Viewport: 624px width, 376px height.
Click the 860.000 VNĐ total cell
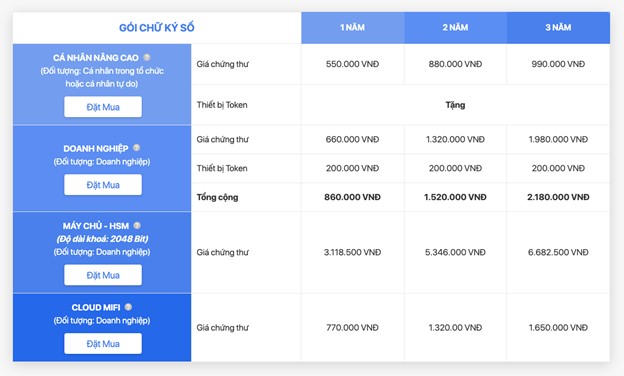(x=353, y=197)
